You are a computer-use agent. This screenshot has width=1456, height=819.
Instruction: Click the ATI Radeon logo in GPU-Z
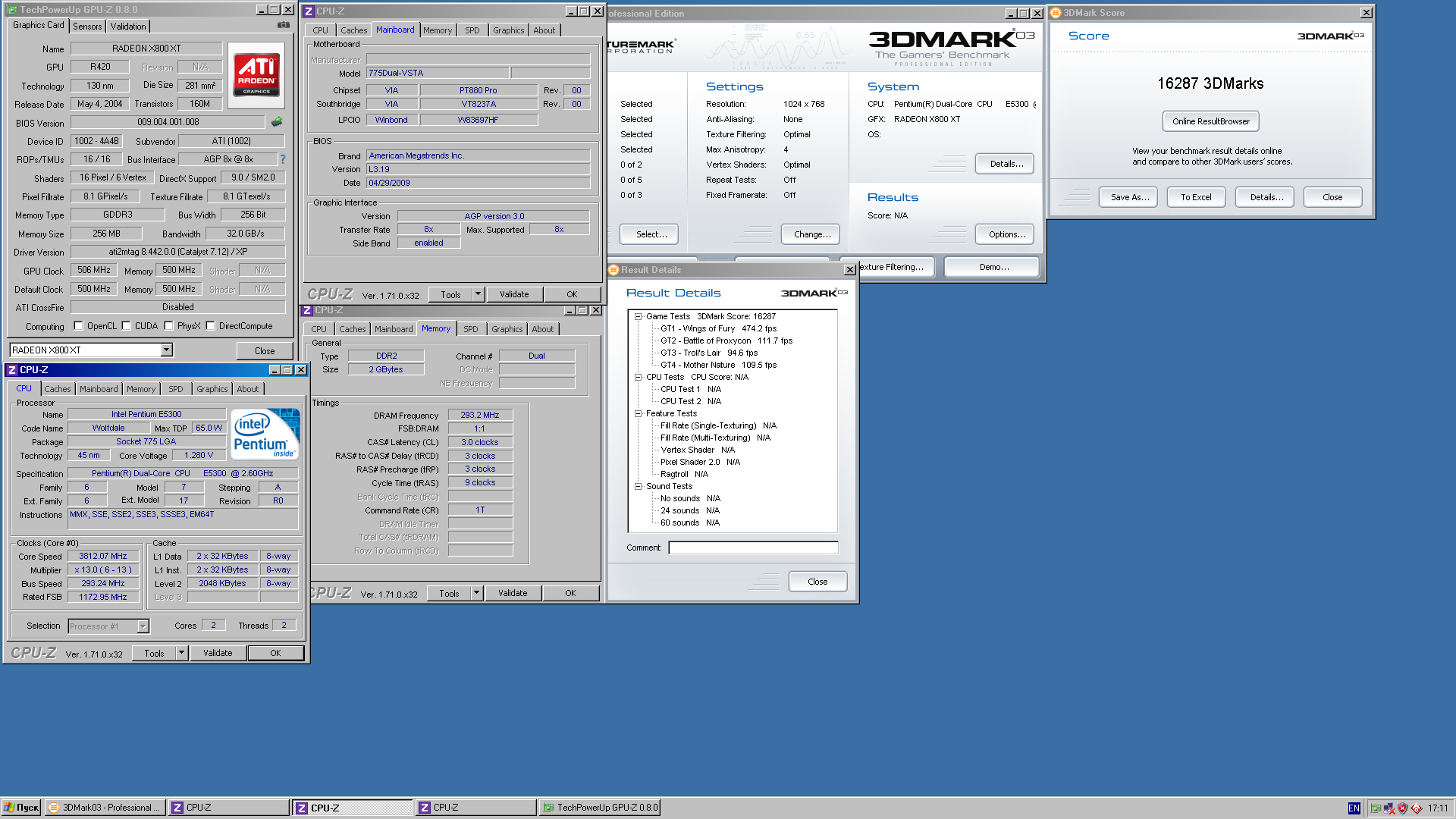(x=256, y=74)
